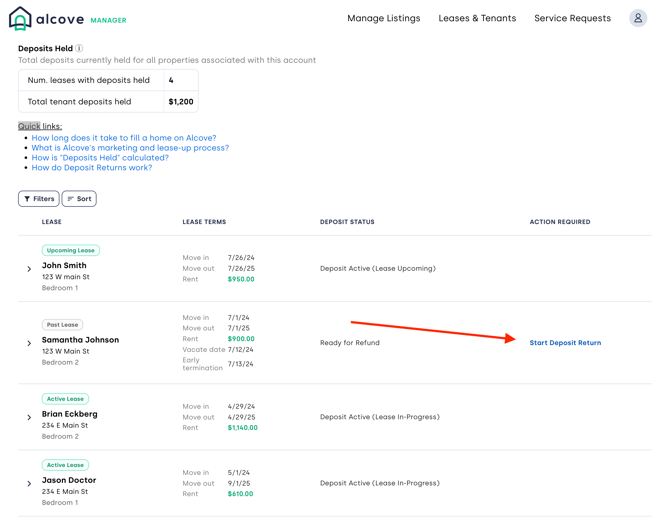Open the Filters button

click(39, 199)
